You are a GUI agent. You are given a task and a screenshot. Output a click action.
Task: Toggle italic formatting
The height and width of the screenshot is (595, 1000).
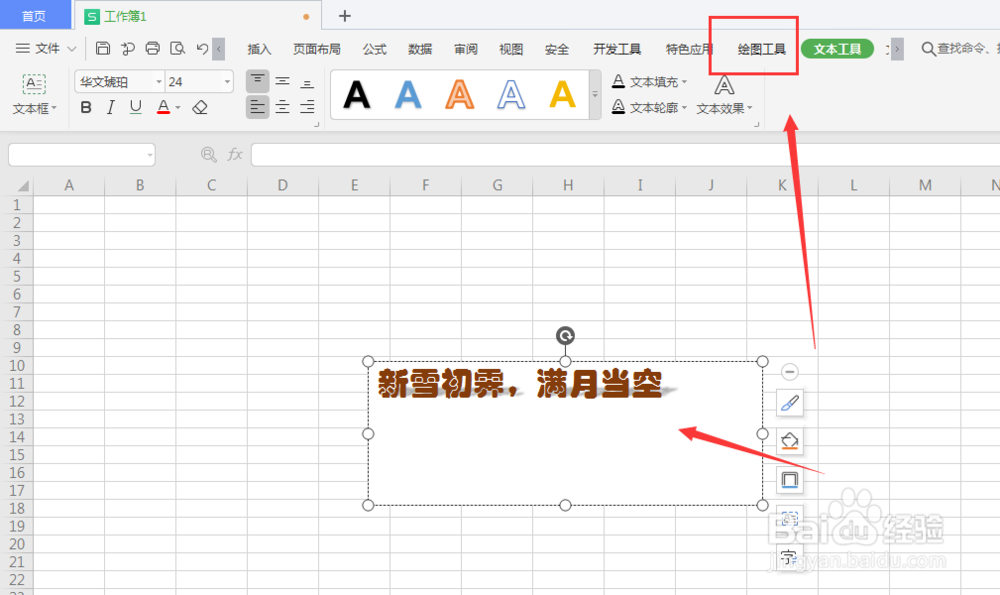111,107
